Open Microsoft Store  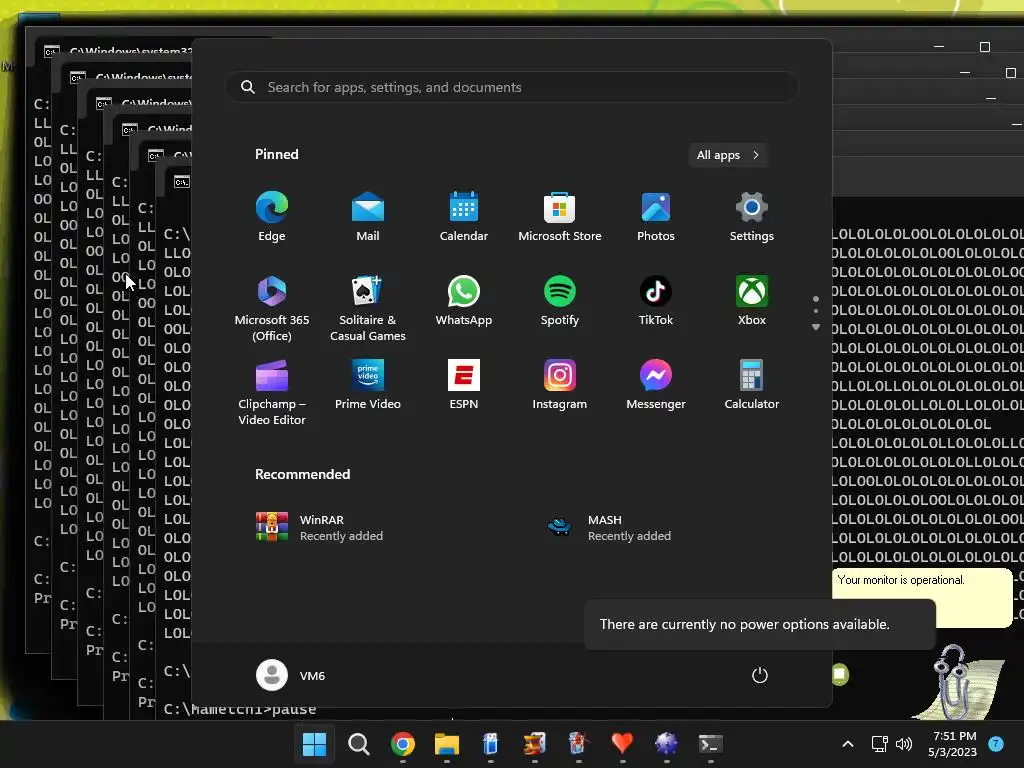(x=560, y=217)
